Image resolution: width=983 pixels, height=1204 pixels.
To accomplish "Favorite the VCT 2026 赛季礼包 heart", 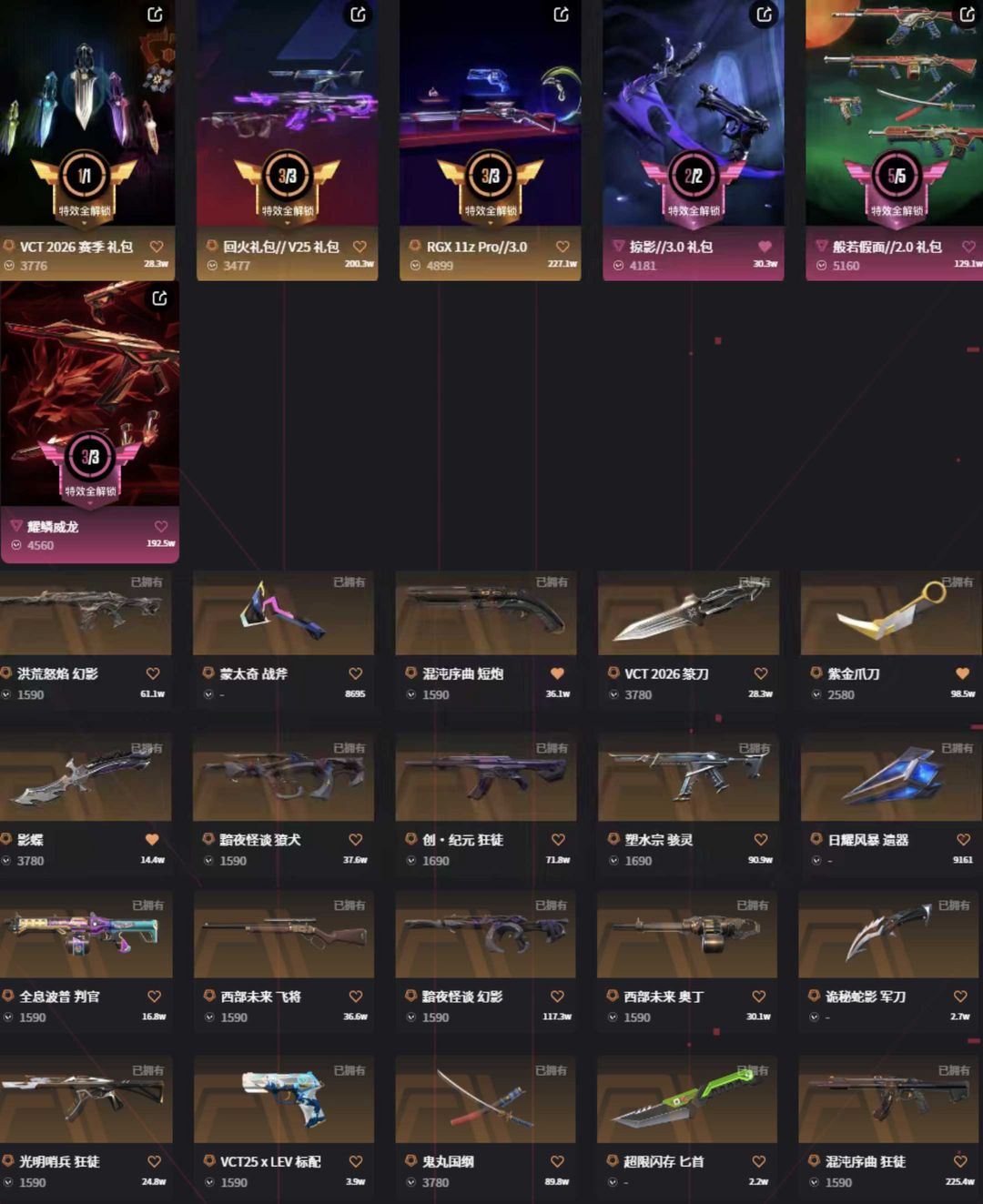I will (157, 247).
